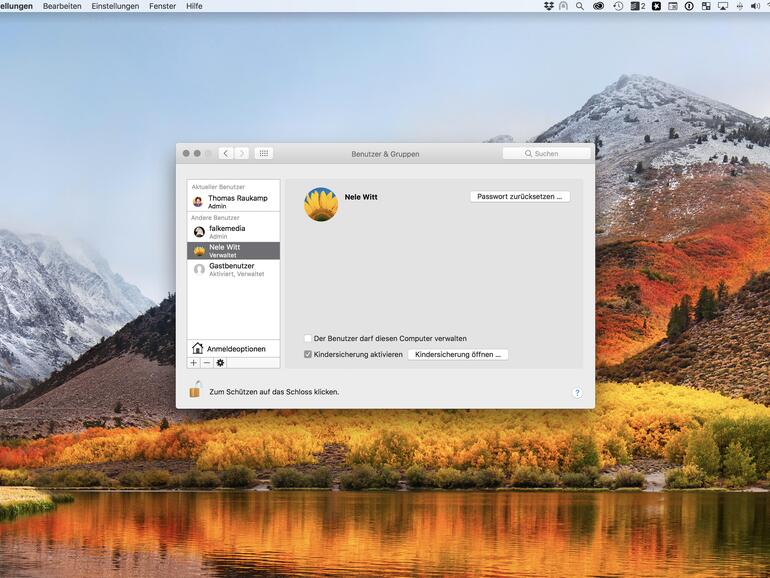
Task: Click the help question mark button
Action: point(577,393)
